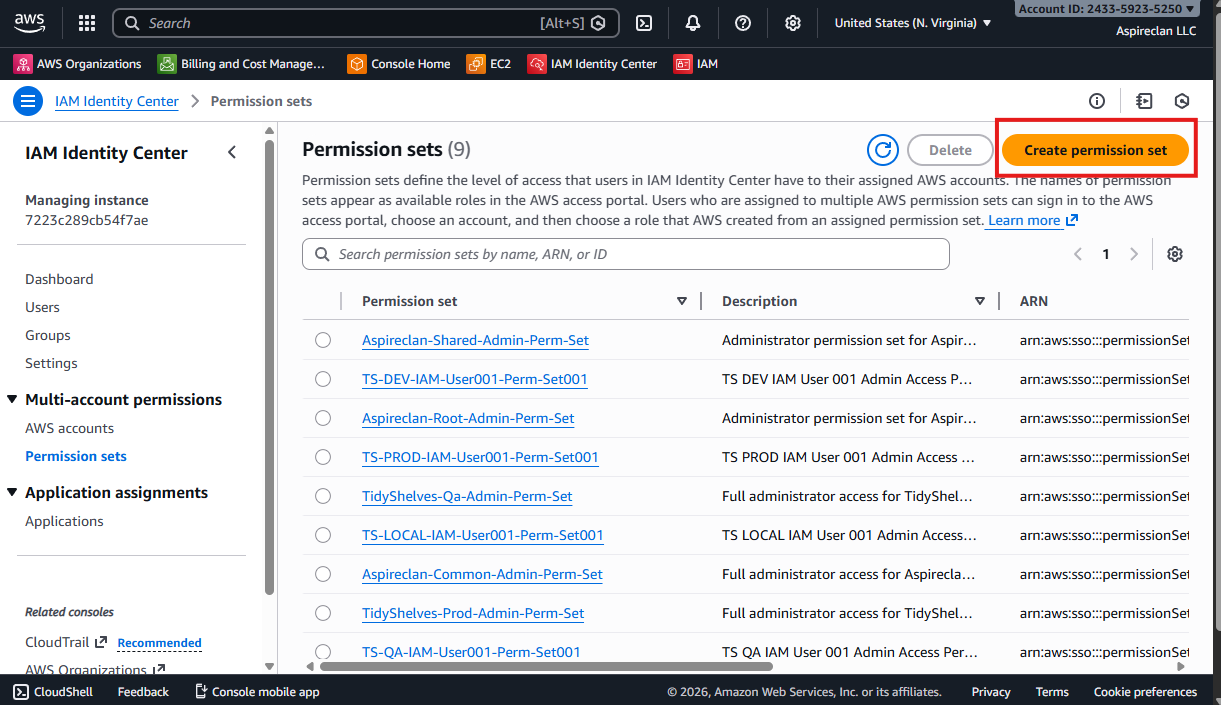Open console settings gear in top bar
1221x705 pixels.
point(793,23)
